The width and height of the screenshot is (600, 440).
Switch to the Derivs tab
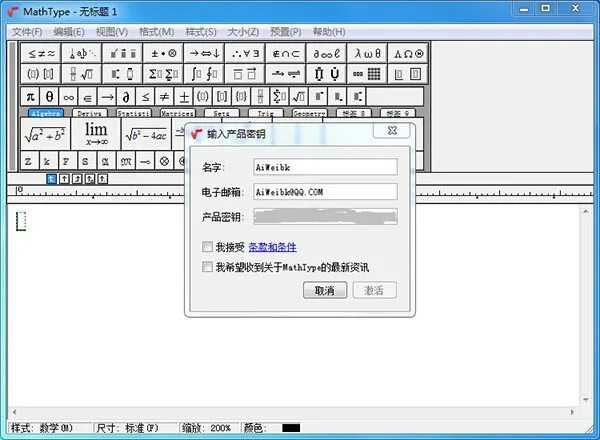(90, 113)
